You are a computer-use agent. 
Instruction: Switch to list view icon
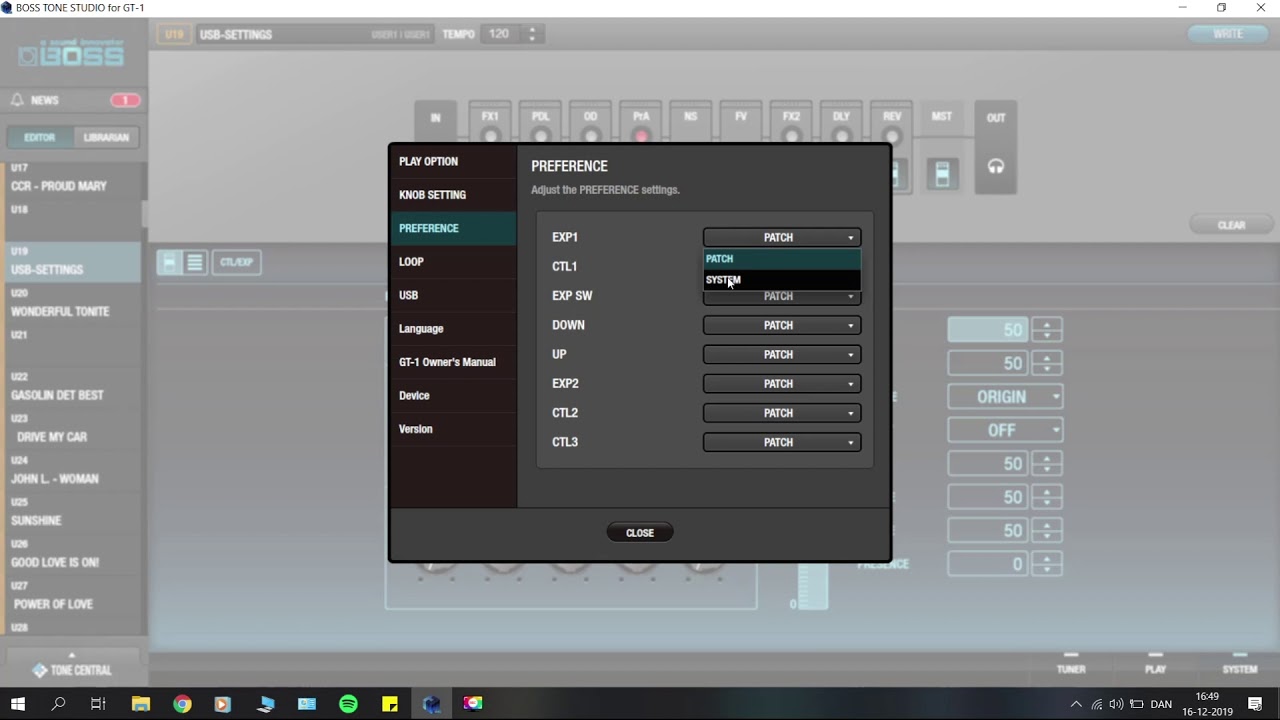point(195,262)
